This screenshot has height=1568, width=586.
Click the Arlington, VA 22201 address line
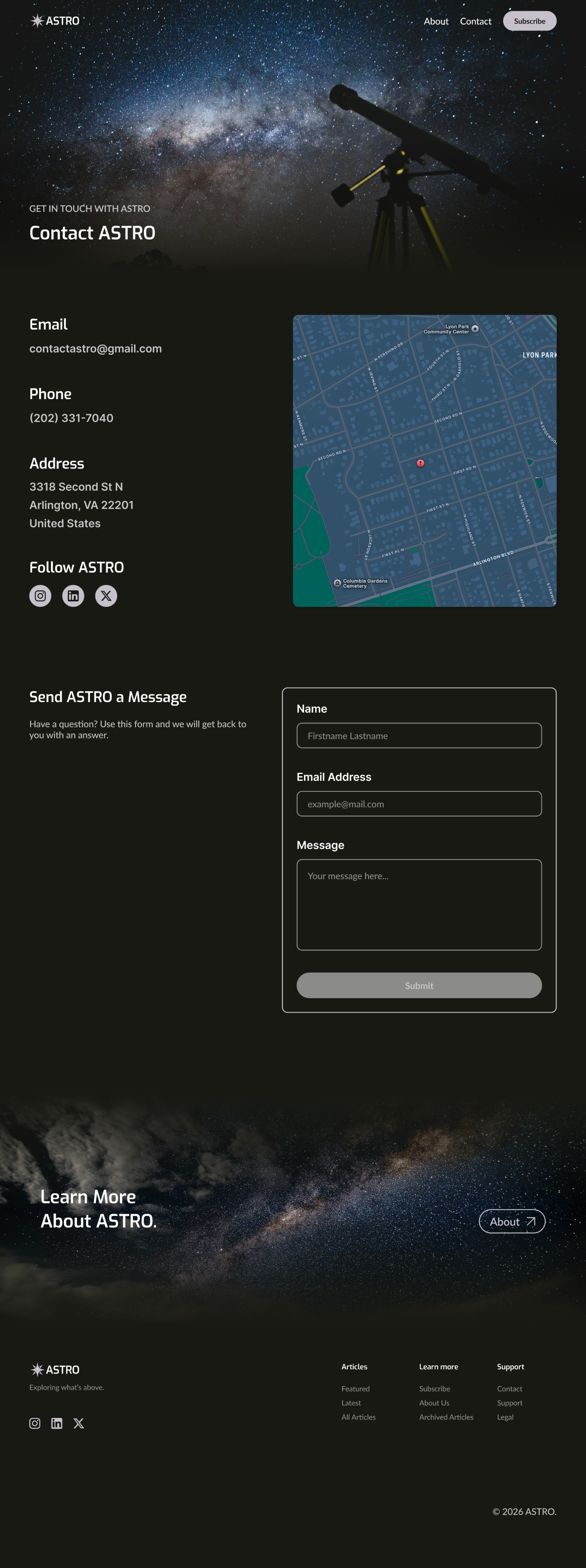(x=82, y=505)
